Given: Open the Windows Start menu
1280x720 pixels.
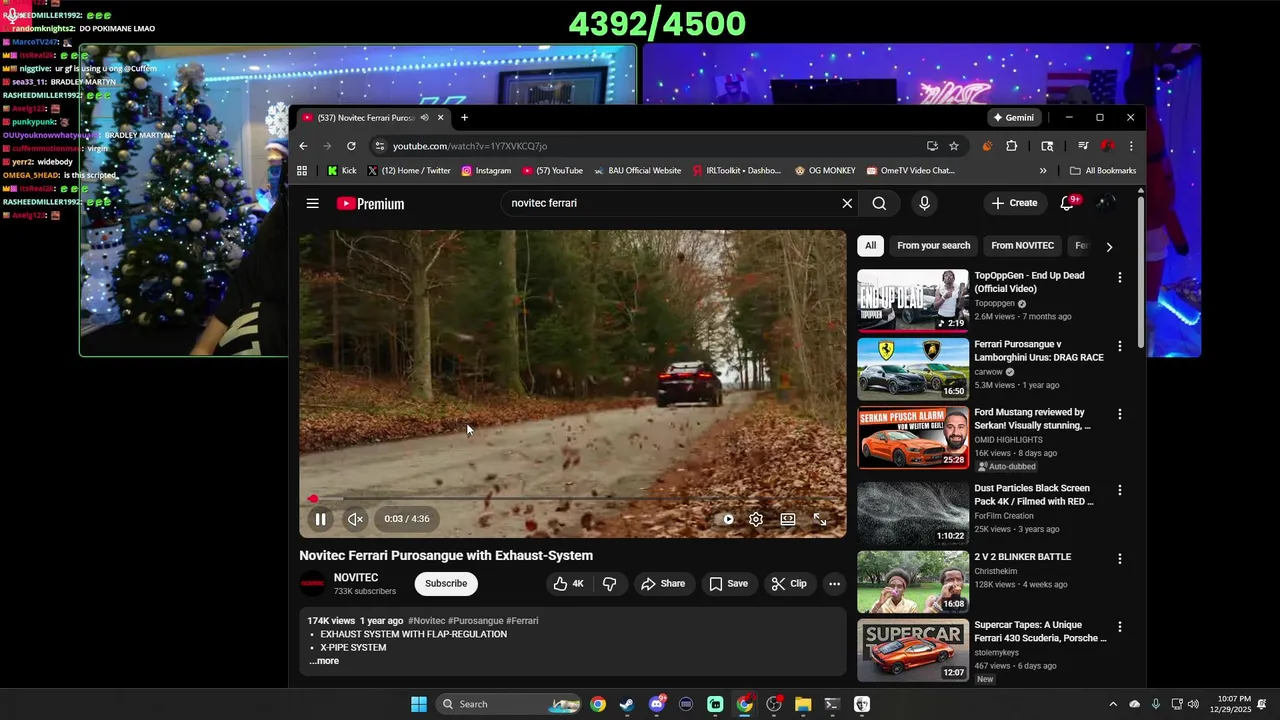Looking at the screenshot, I should tap(419, 704).
